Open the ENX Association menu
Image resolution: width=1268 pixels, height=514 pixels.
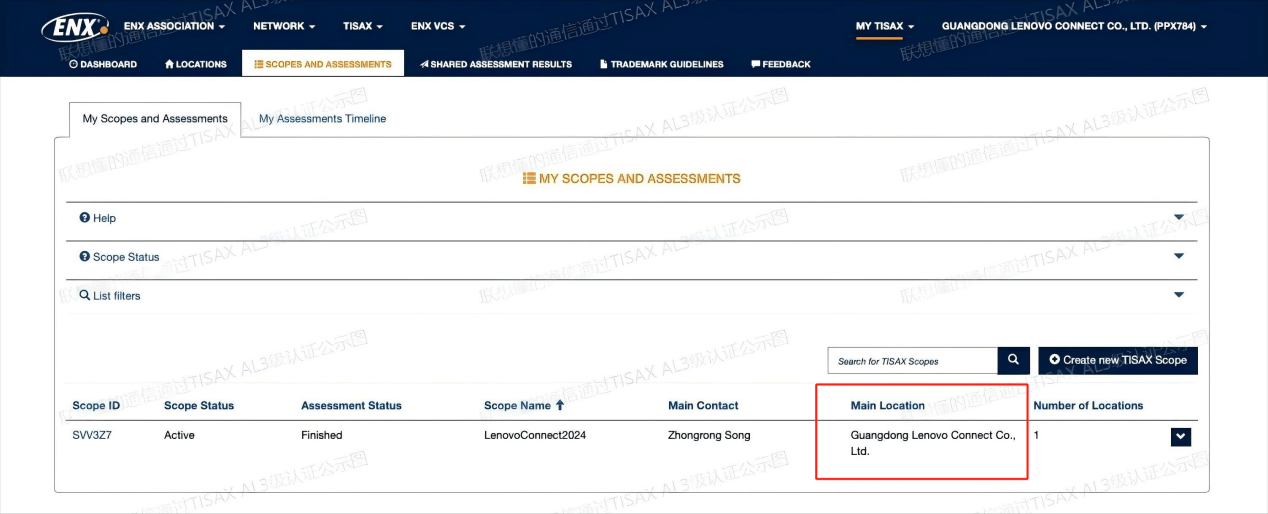174,26
